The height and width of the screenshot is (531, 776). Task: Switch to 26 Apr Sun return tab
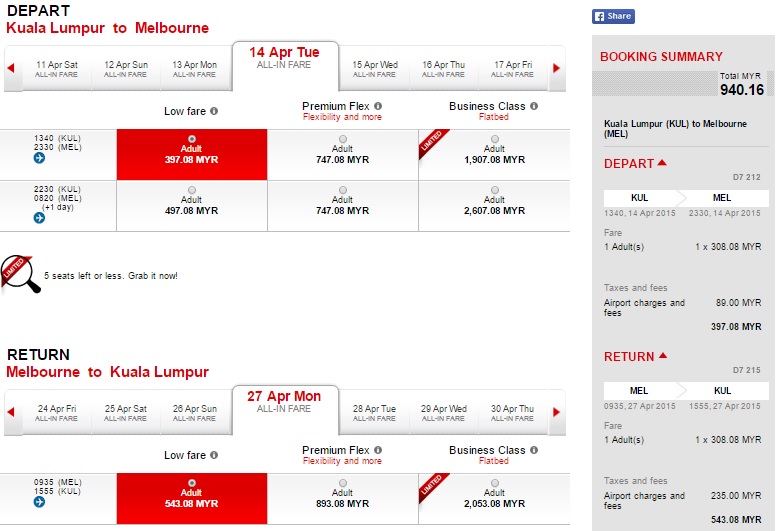click(194, 413)
